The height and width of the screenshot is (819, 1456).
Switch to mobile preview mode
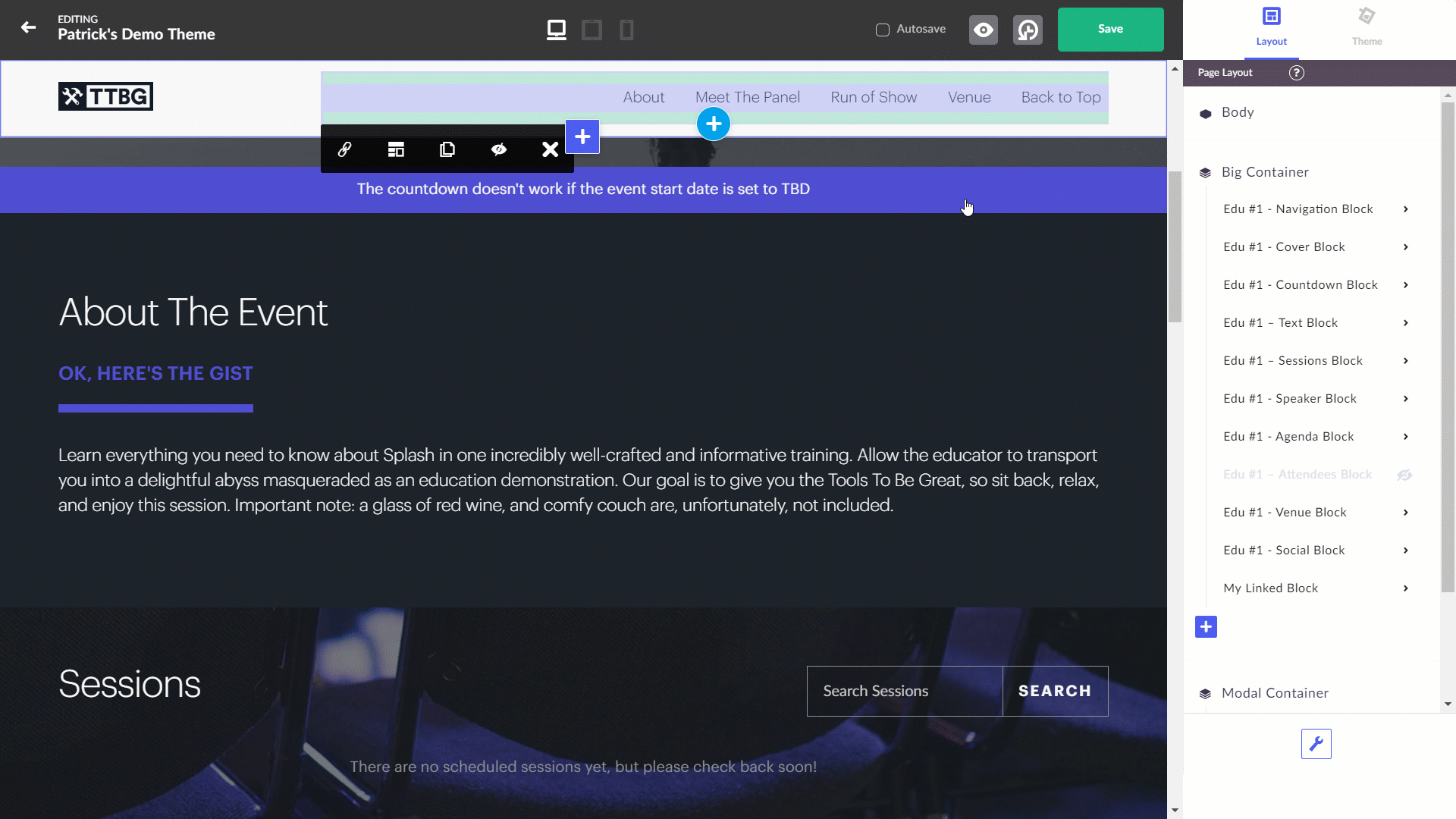click(626, 30)
